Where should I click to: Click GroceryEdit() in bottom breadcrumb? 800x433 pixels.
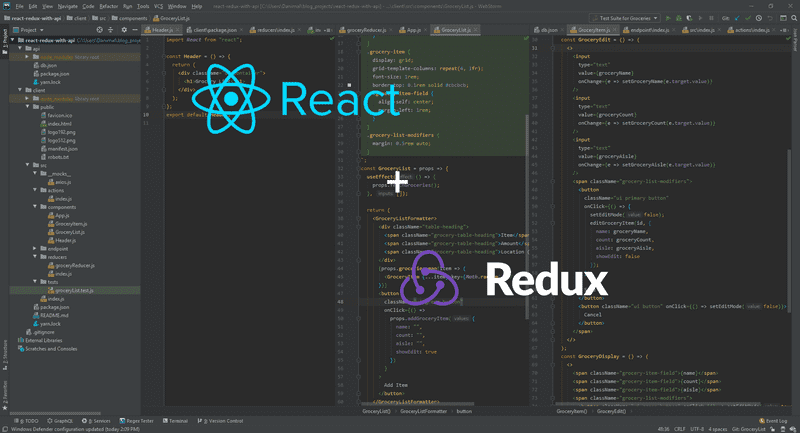pyautogui.click(x=611, y=411)
